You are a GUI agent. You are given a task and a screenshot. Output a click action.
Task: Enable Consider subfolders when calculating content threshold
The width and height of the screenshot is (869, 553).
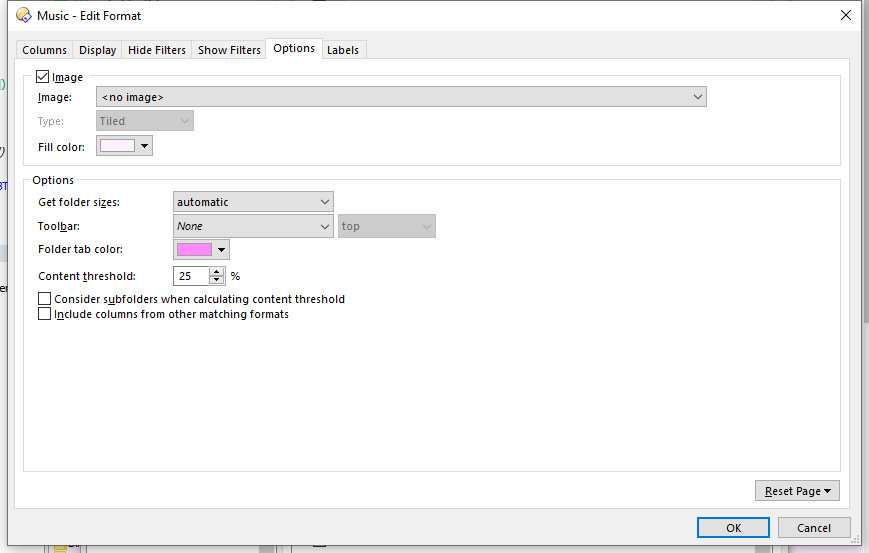pos(44,299)
